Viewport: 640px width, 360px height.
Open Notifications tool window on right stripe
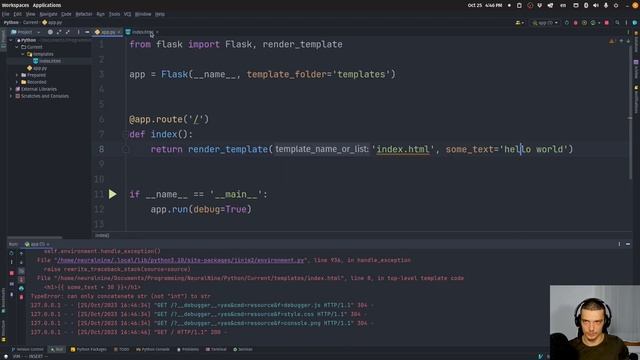click(x=636, y=99)
